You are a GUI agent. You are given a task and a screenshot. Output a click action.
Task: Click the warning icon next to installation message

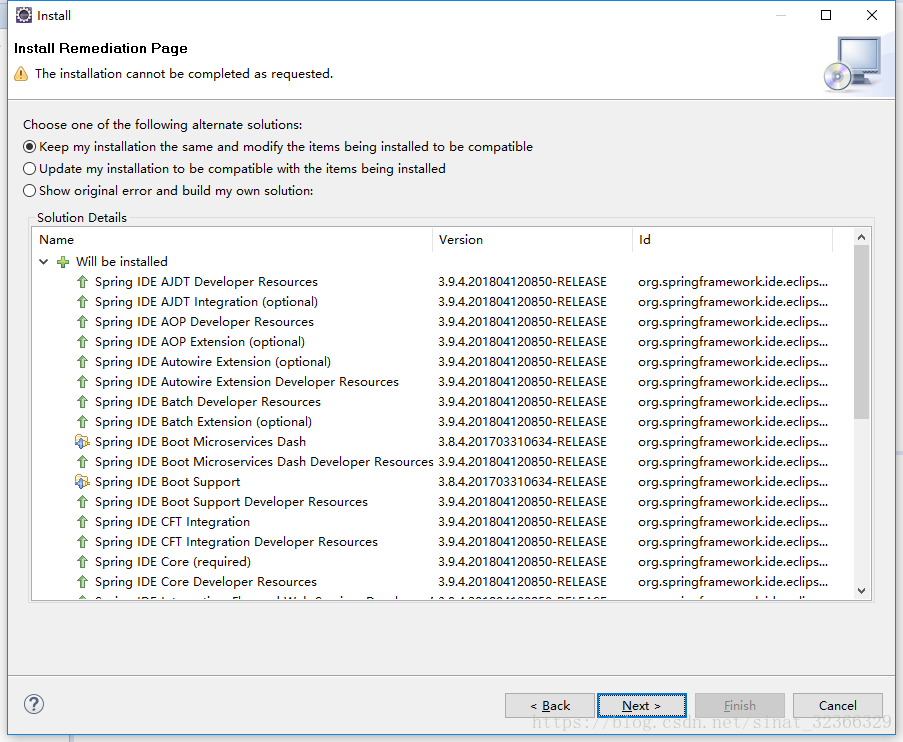pos(21,74)
